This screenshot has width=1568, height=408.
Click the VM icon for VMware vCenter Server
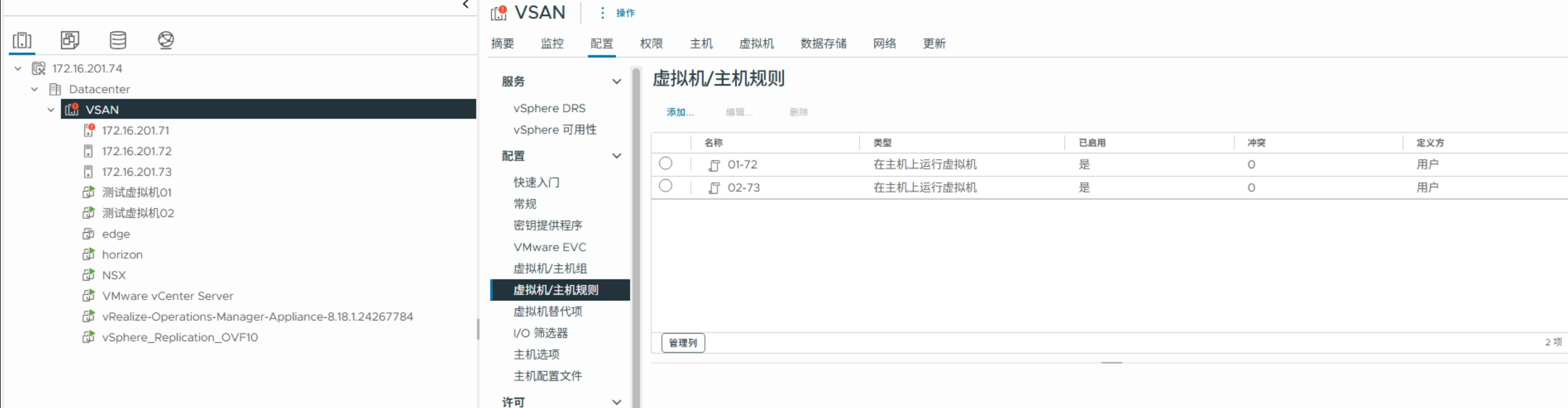click(x=89, y=296)
